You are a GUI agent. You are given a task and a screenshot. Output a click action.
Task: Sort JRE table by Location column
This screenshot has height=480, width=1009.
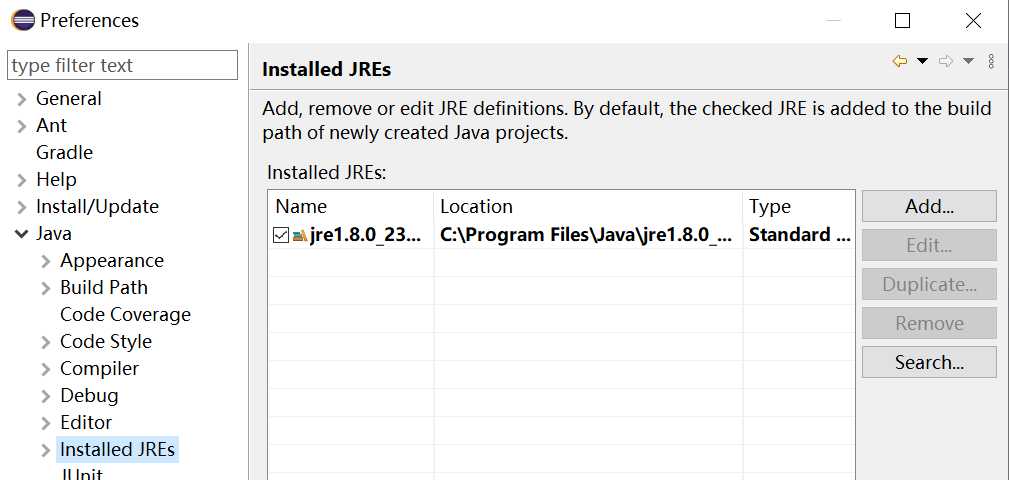[588, 206]
